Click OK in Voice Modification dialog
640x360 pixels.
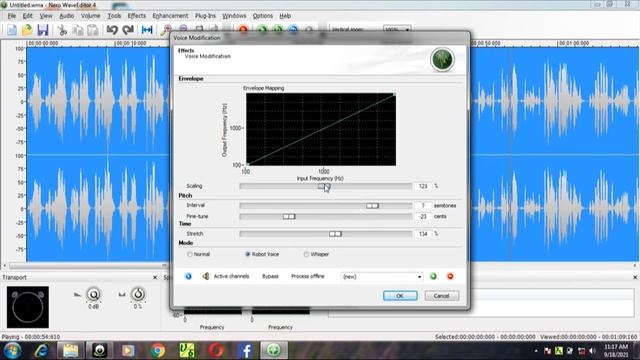400,296
